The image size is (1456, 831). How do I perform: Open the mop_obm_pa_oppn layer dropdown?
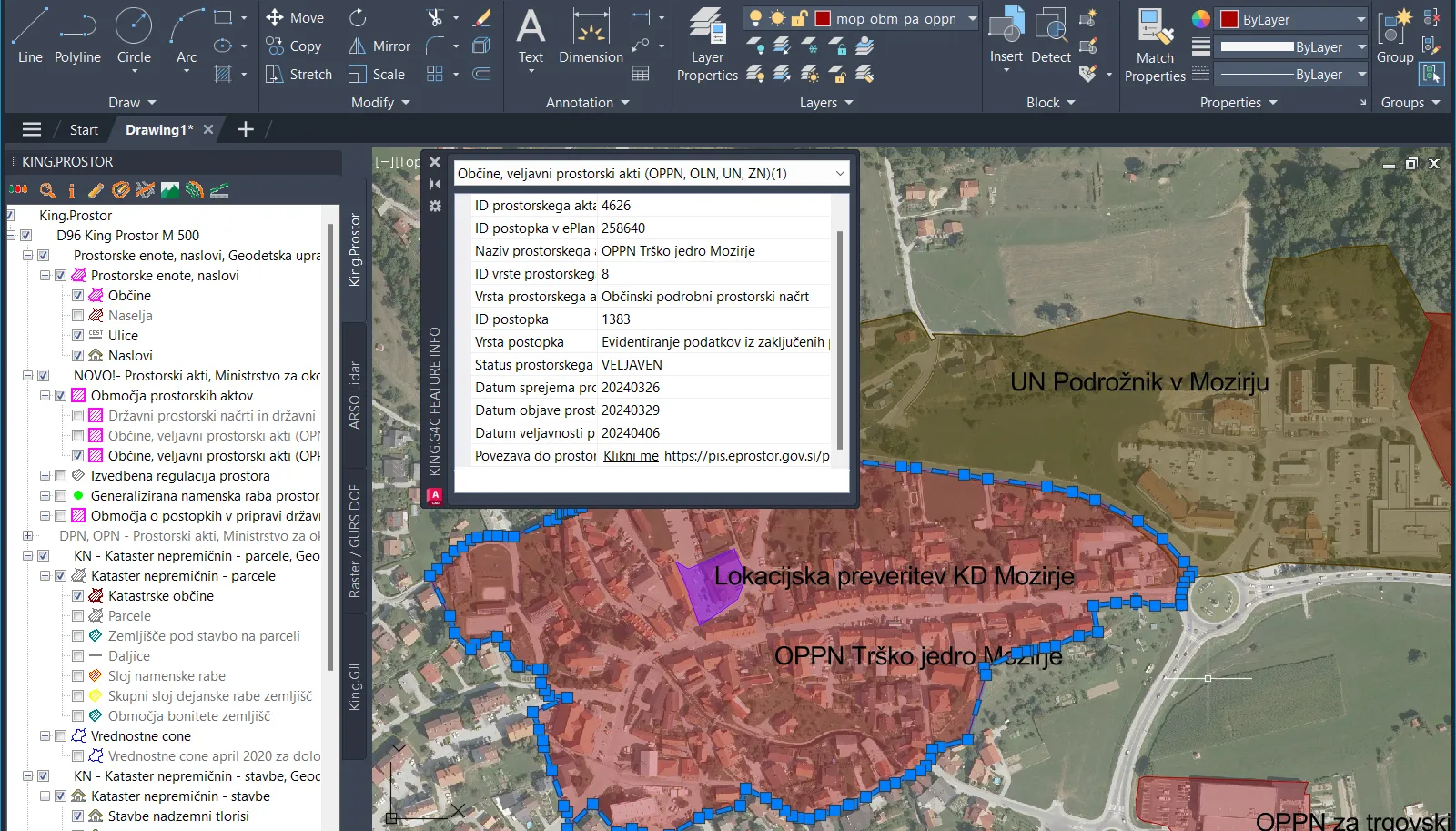point(972,18)
